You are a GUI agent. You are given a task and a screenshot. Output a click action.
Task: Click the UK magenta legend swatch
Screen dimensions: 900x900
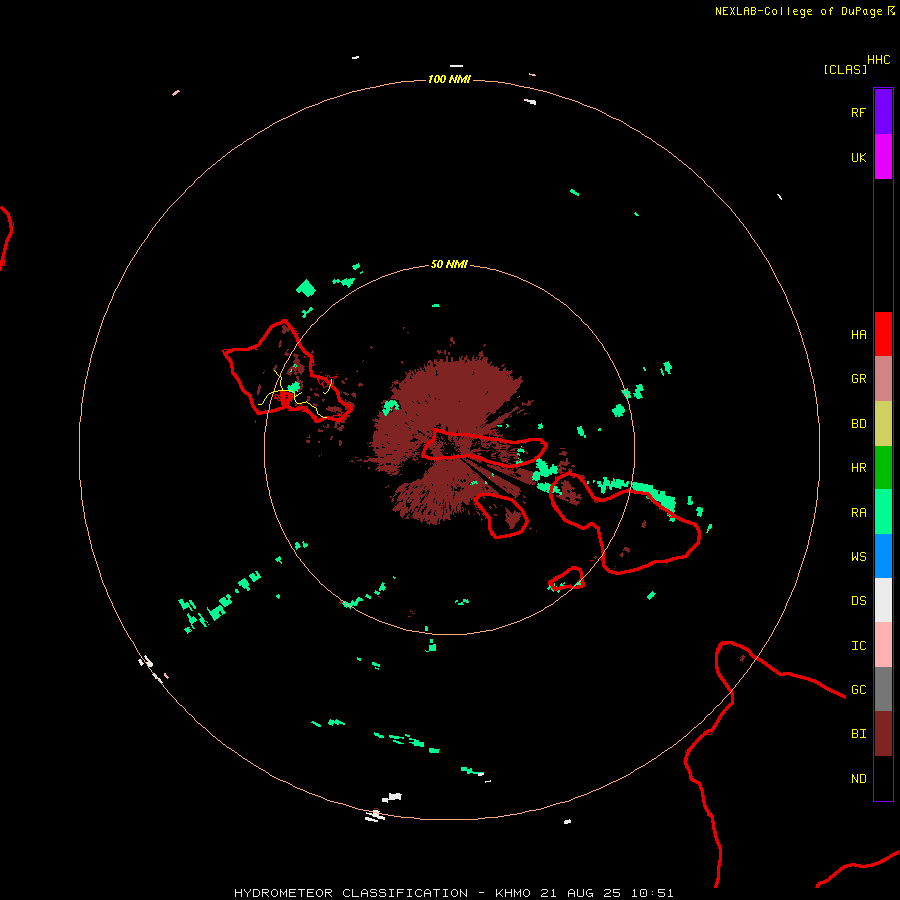(883, 157)
